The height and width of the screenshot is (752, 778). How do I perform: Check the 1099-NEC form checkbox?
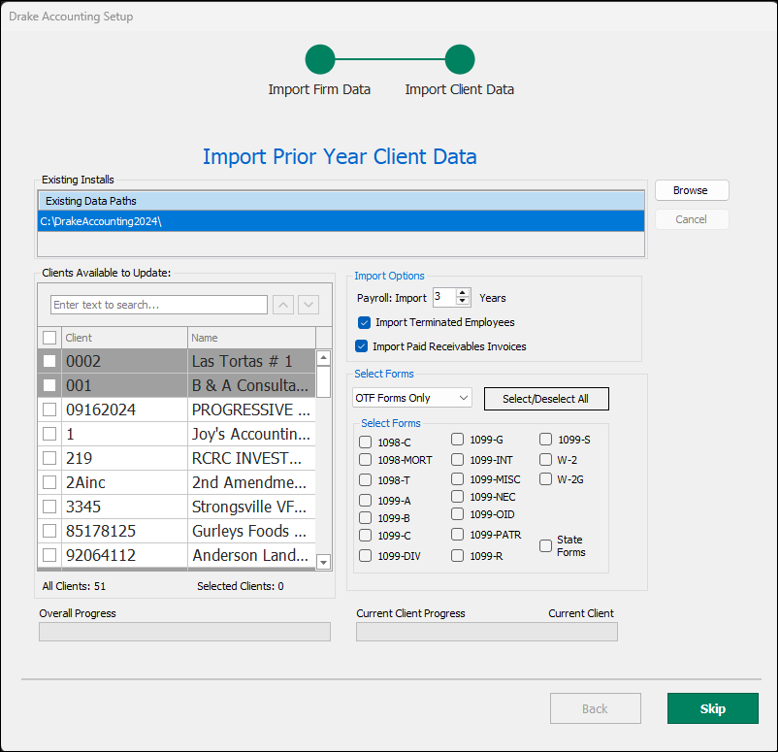(x=457, y=496)
